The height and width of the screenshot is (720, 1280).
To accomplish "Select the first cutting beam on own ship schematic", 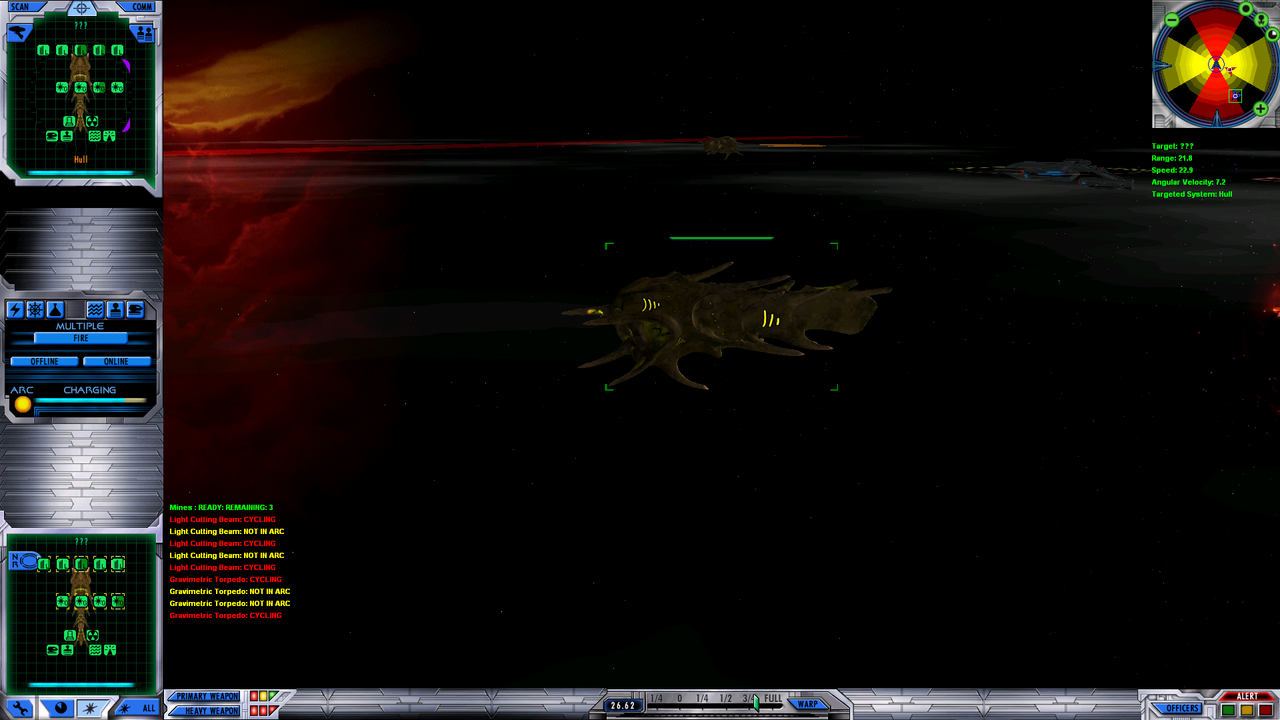I will 44,564.
